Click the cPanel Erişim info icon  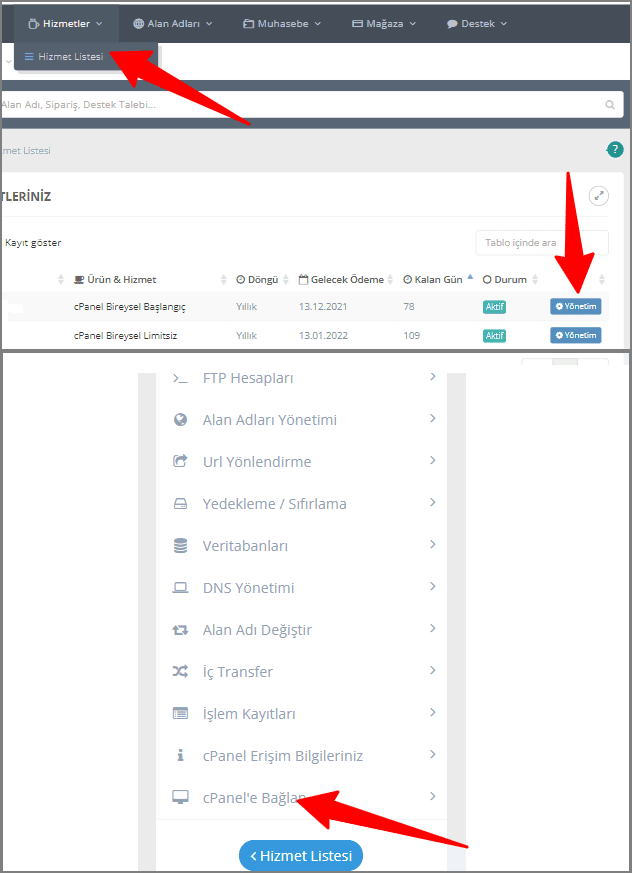(x=180, y=756)
